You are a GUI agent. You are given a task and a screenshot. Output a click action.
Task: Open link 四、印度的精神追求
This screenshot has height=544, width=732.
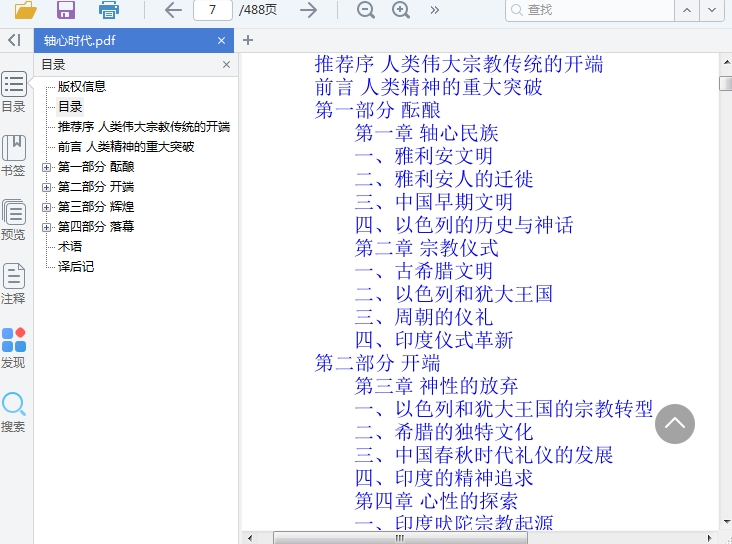tap(444, 477)
